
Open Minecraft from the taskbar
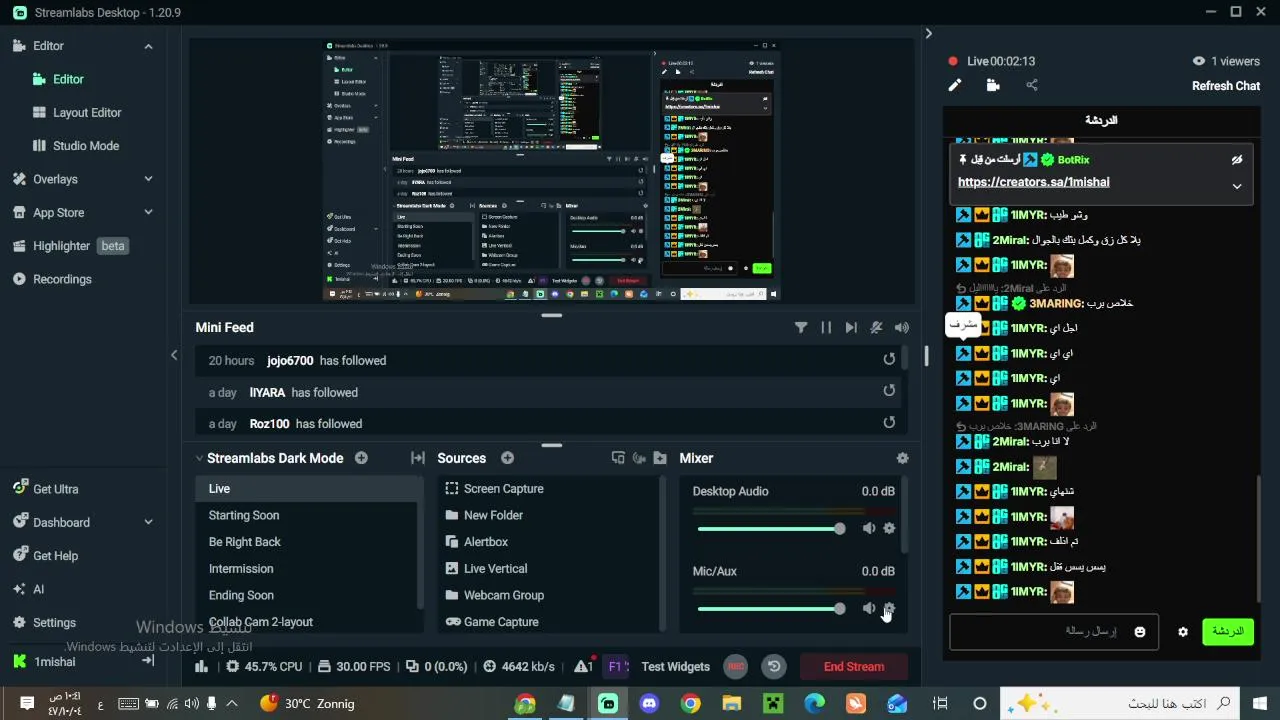tap(773, 703)
